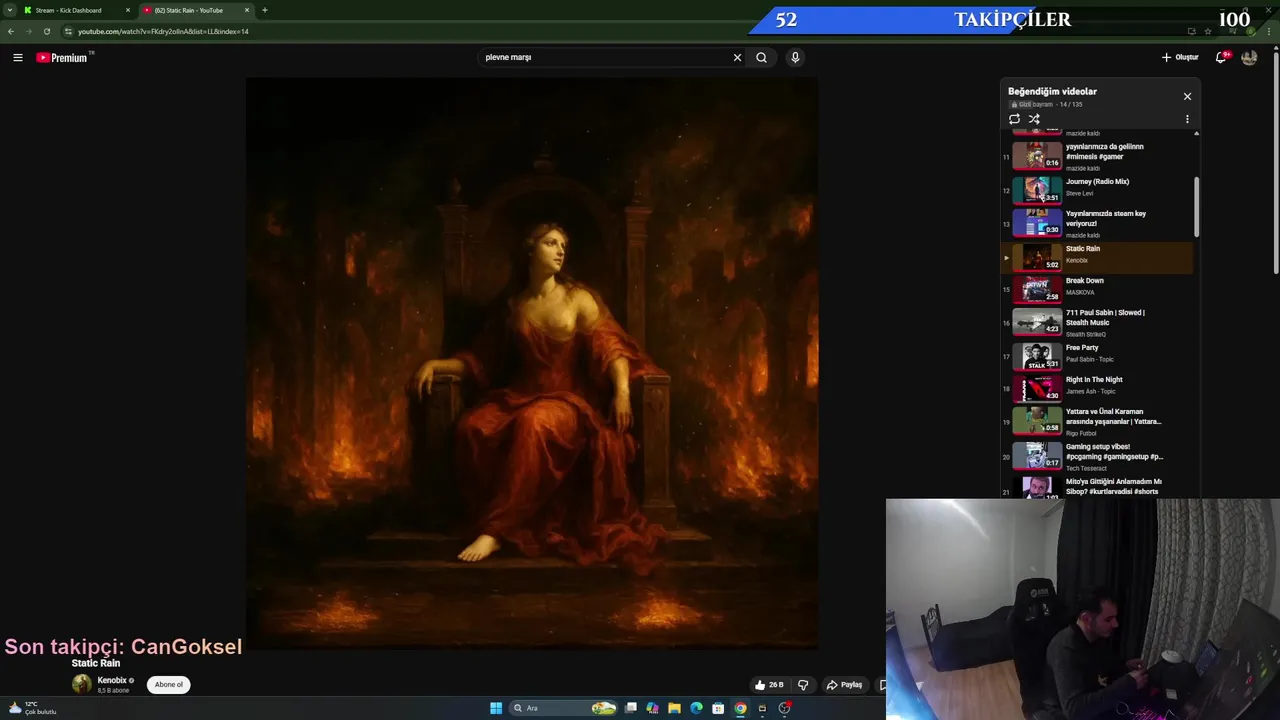The width and height of the screenshot is (1280, 720).
Task: Share video with Paylaş button
Action: click(844, 685)
